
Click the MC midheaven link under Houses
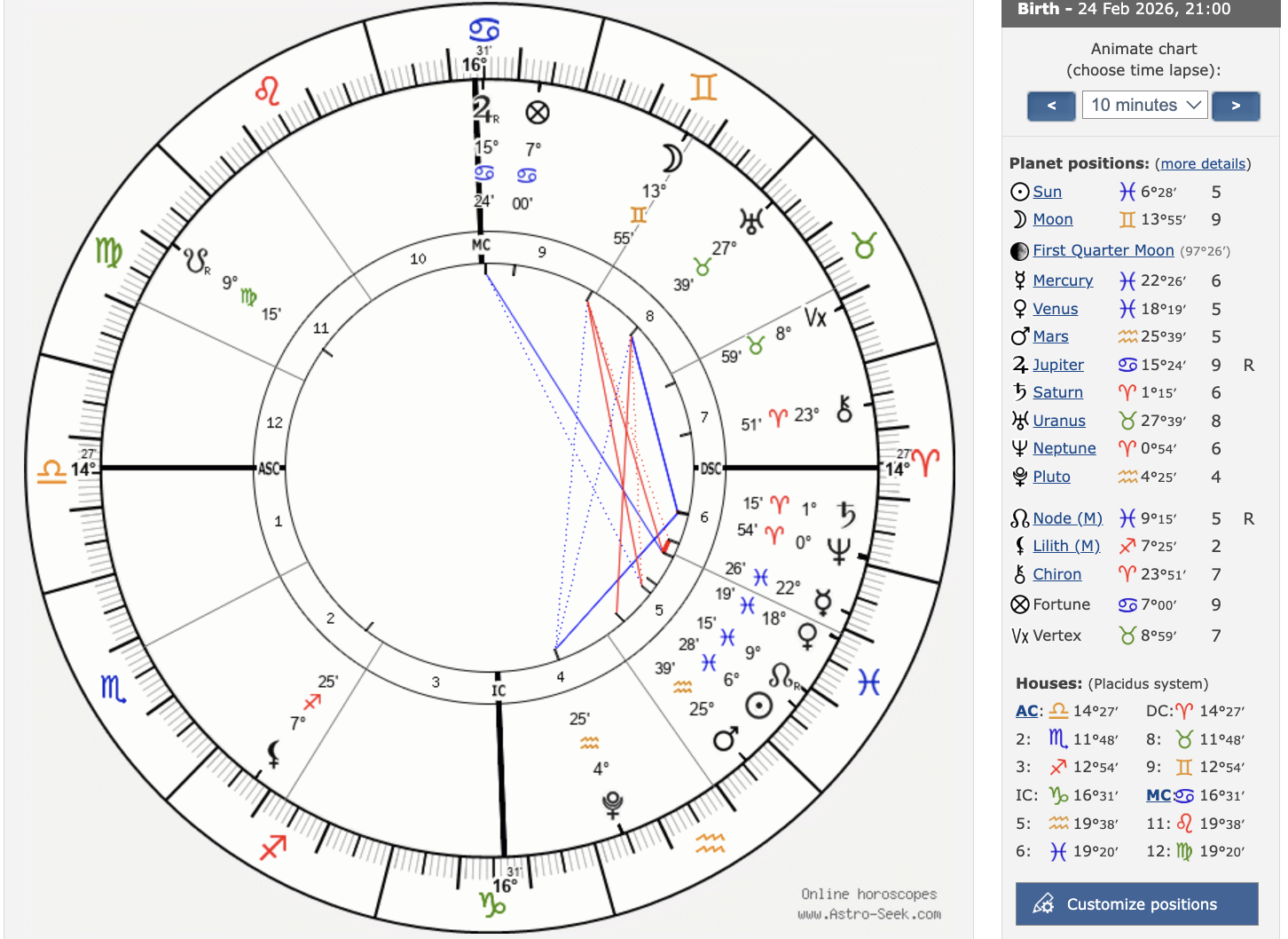pos(1158,795)
